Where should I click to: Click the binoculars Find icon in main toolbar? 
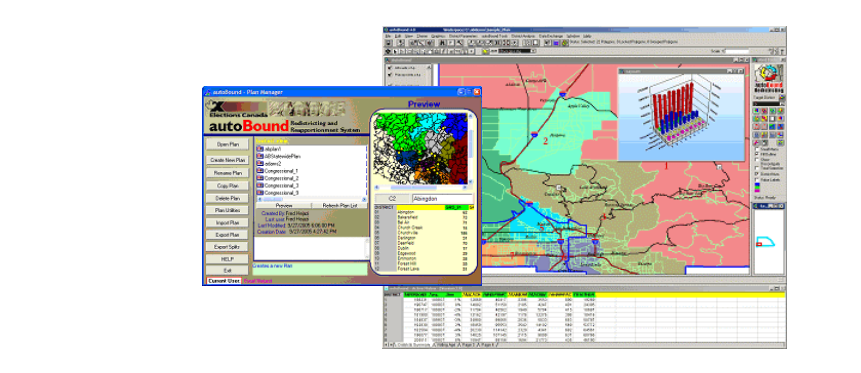(x=442, y=43)
